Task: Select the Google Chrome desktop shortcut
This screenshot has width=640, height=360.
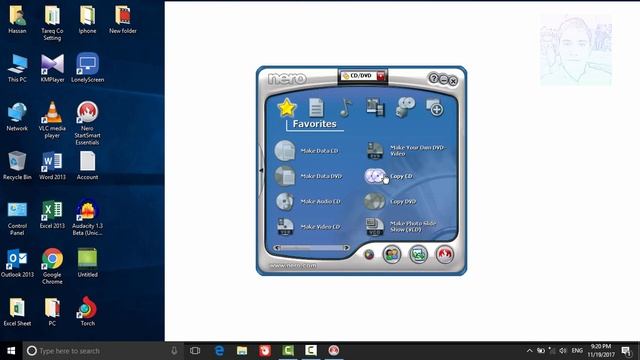Action: click(x=52, y=266)
